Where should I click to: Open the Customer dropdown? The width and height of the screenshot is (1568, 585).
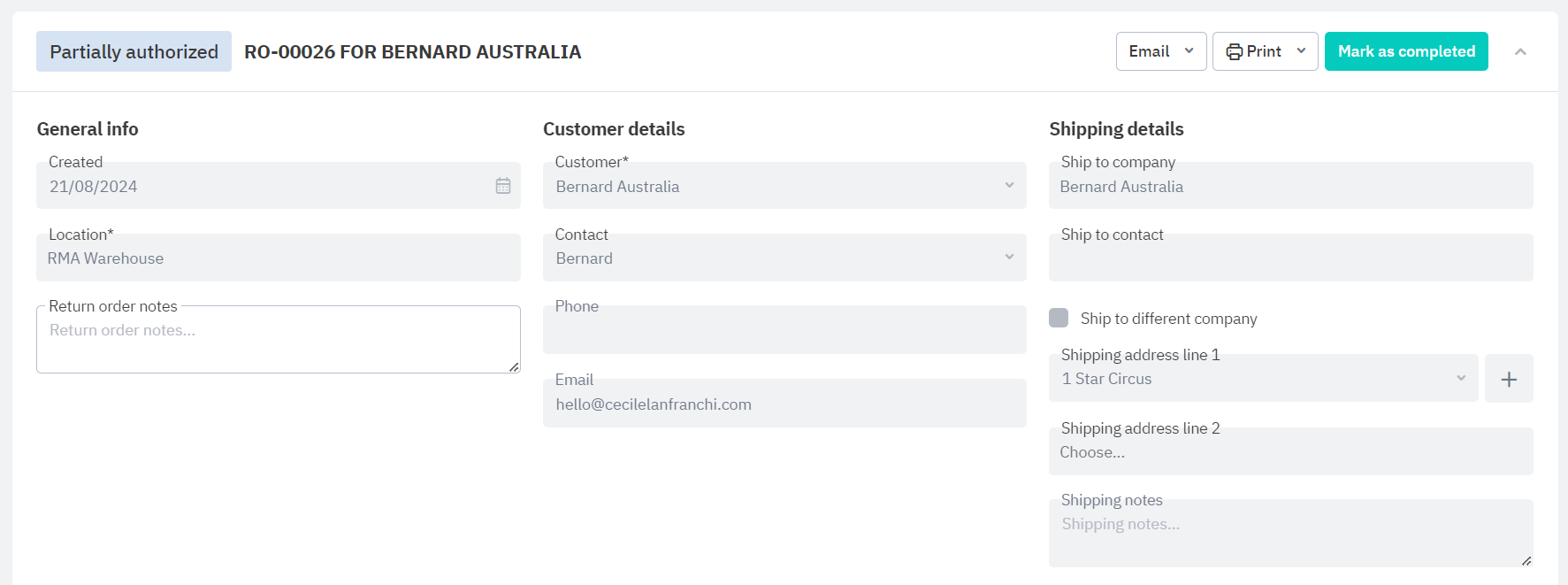coord(784,187)
